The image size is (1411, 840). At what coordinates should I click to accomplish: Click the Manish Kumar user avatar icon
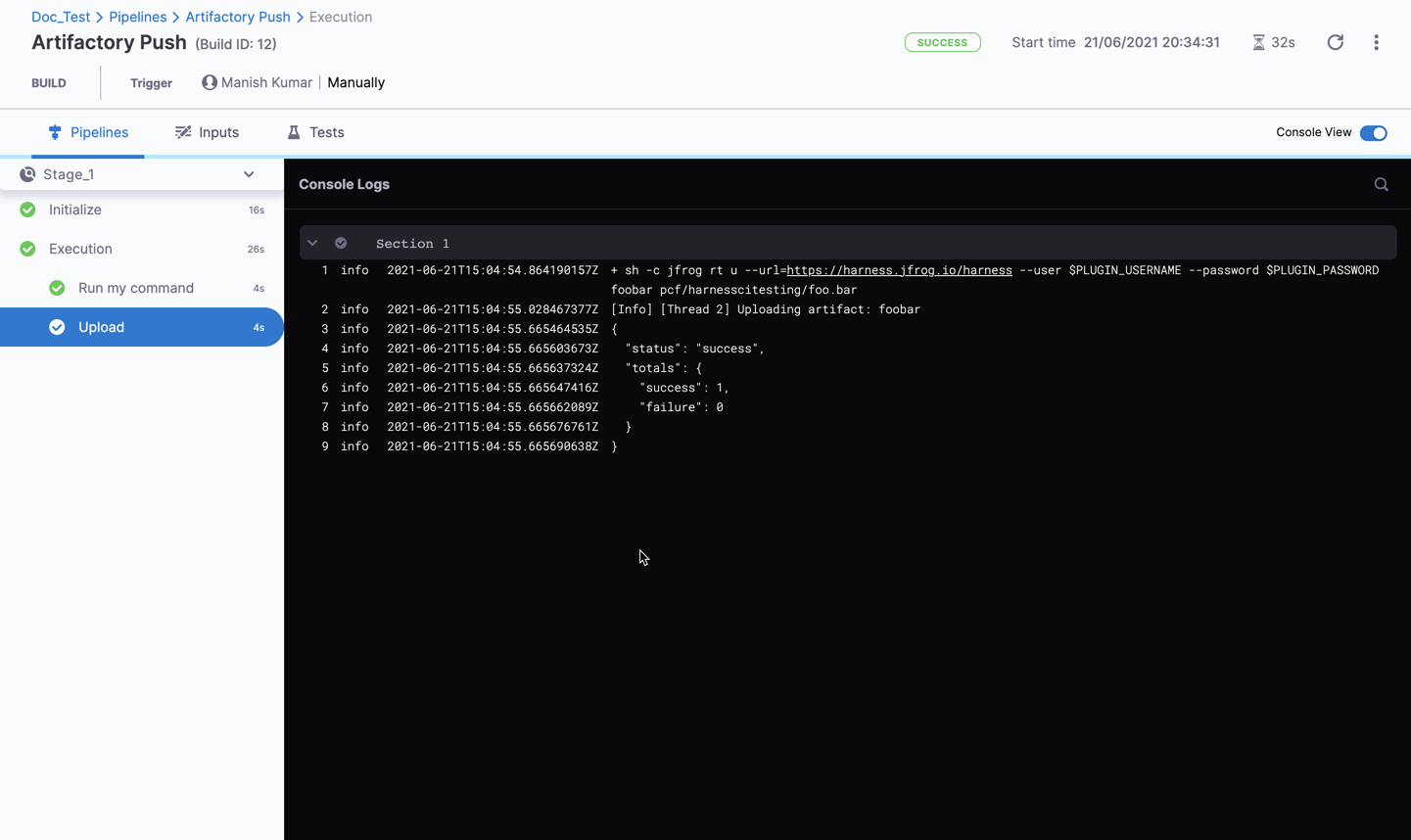click(x=209, y=82)
